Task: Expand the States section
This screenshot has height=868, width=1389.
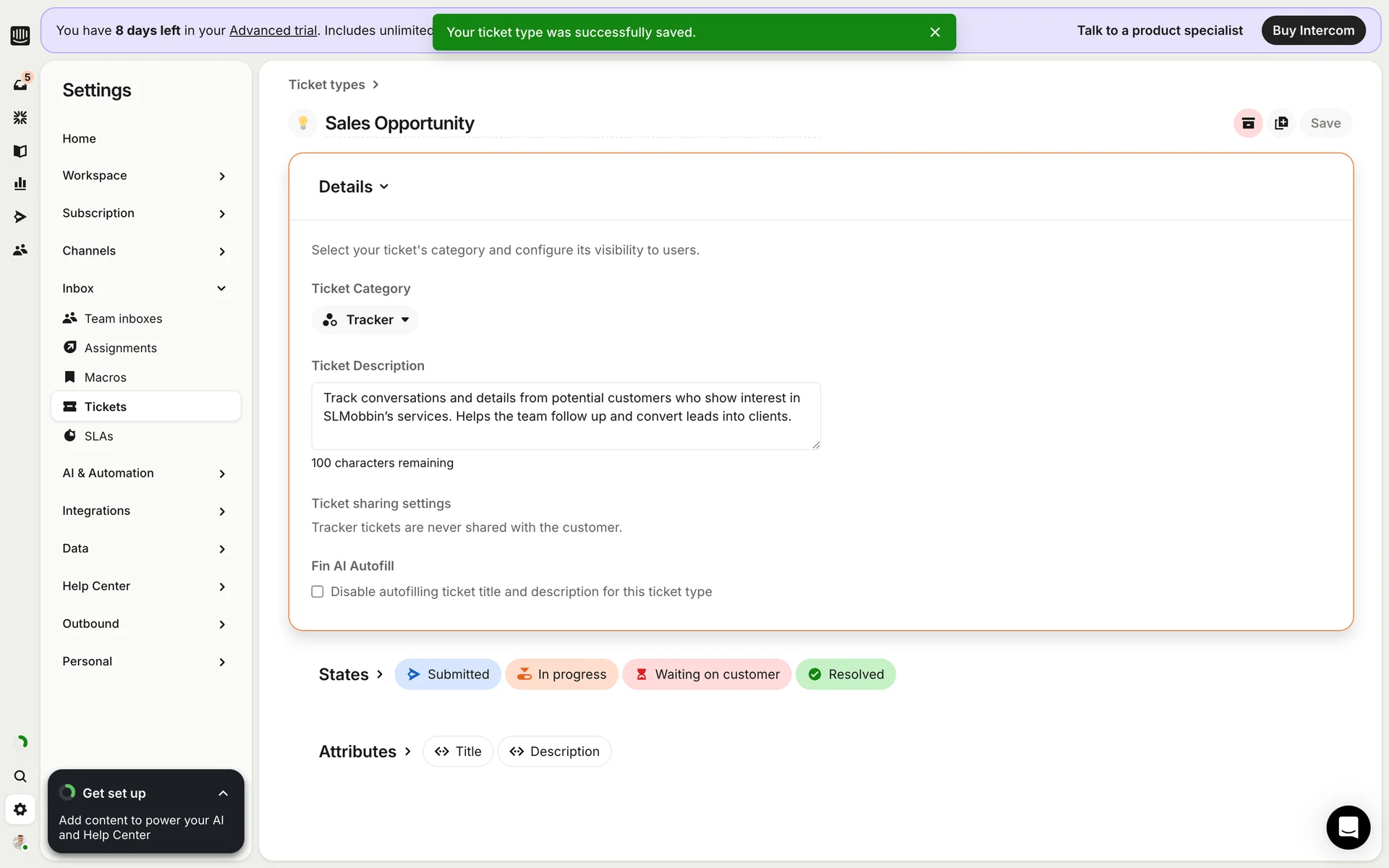Action: point(351,674)
